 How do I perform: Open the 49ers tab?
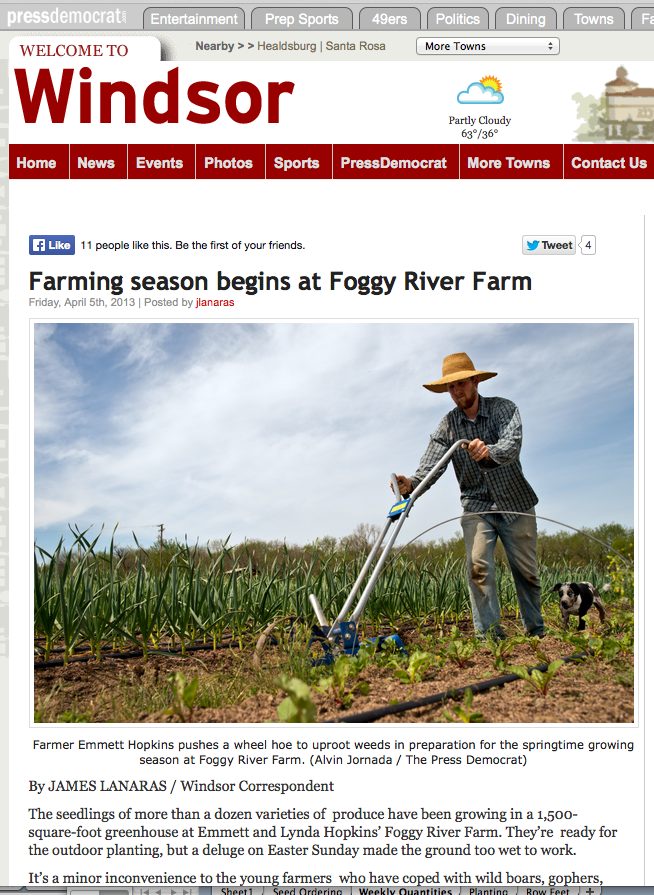(x=389, y=19)
